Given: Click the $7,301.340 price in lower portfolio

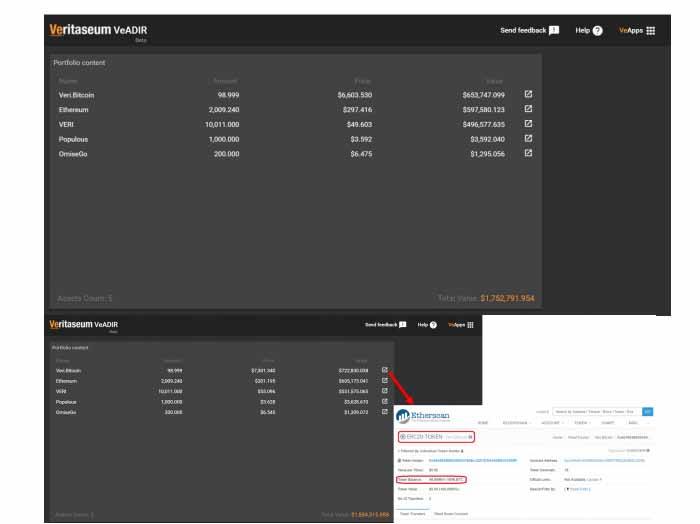Looking at the screenshot, I should coord(263,370).
